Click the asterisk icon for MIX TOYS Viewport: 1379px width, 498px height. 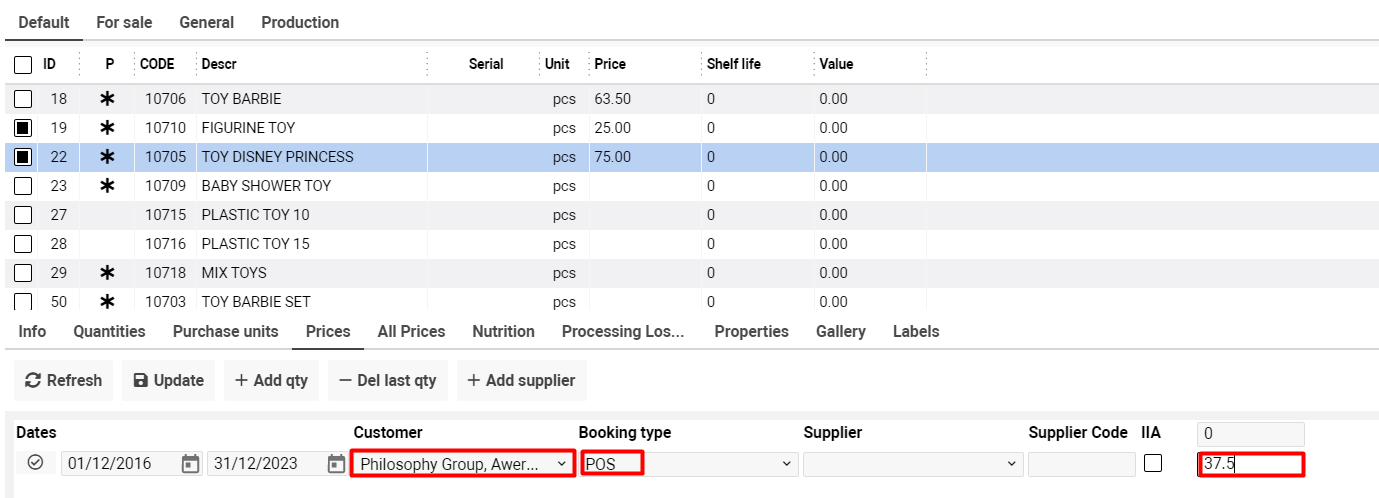pos(108,273)
